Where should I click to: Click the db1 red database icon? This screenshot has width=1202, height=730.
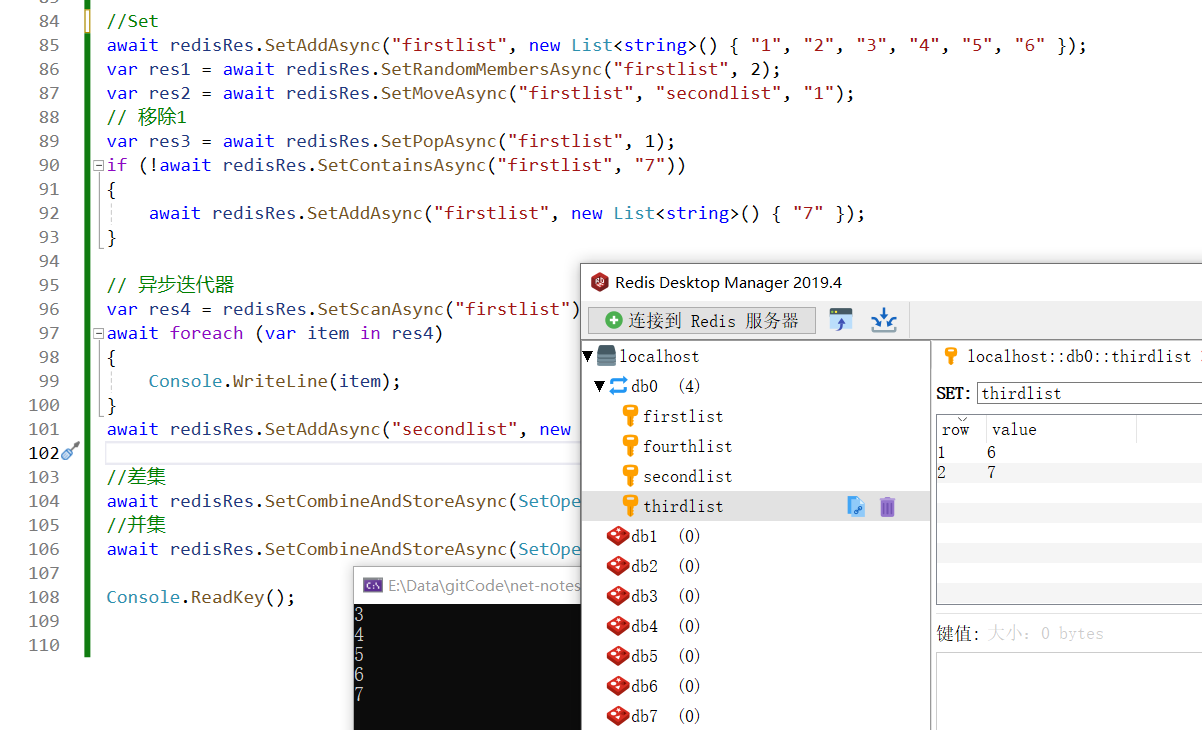618,536
